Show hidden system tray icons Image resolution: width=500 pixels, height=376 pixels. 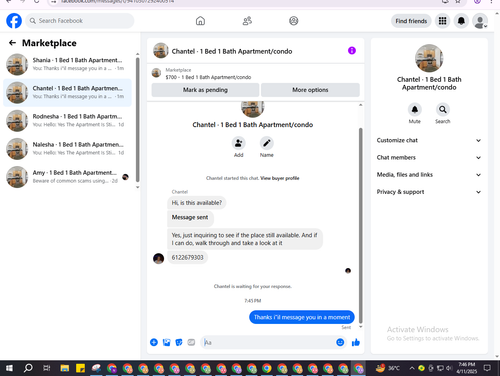412,368
